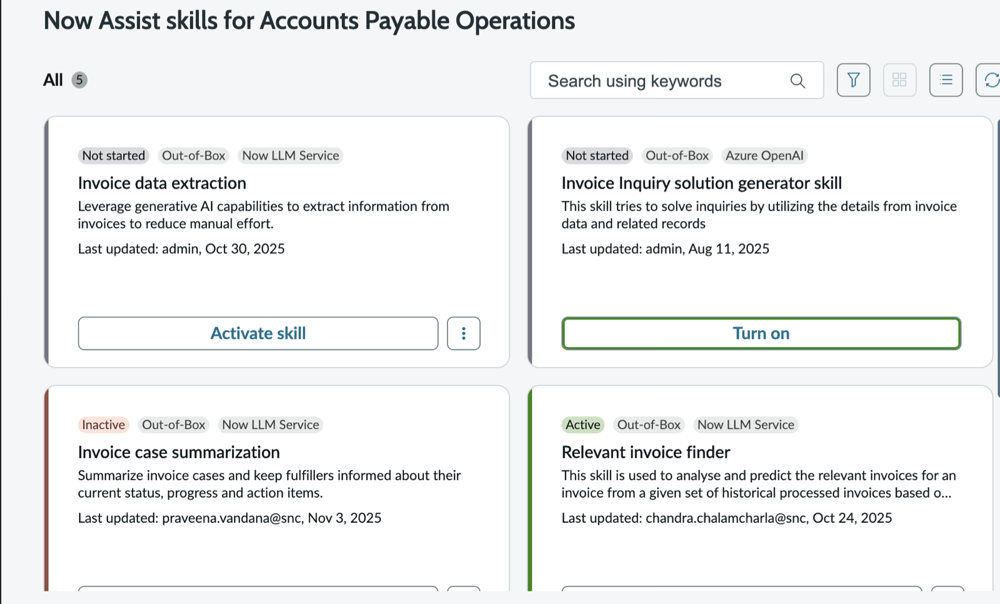Viewport: 1000px width, 604px height.
Task: Open Invoice Inquiry solution generator skill title
Action: 702,183
